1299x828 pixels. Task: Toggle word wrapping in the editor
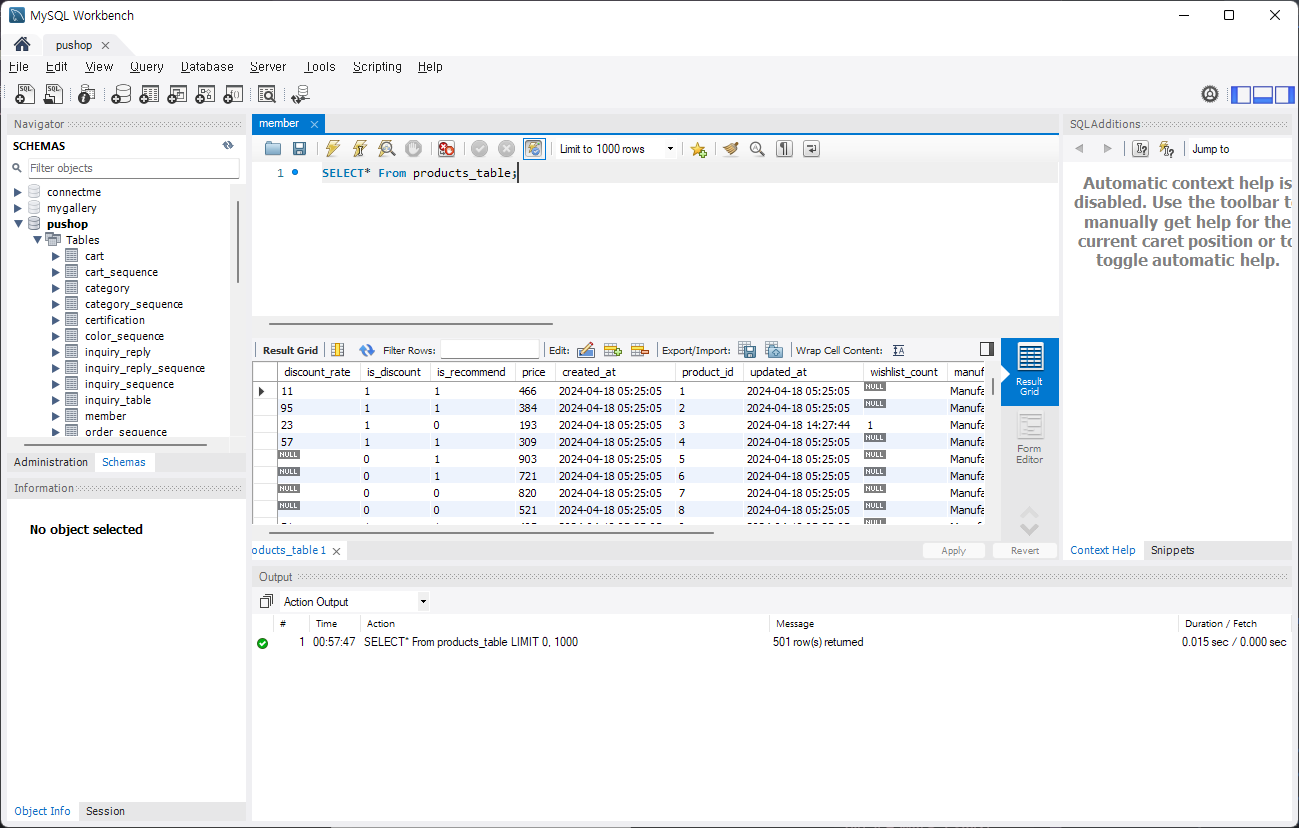click(811, 149)
